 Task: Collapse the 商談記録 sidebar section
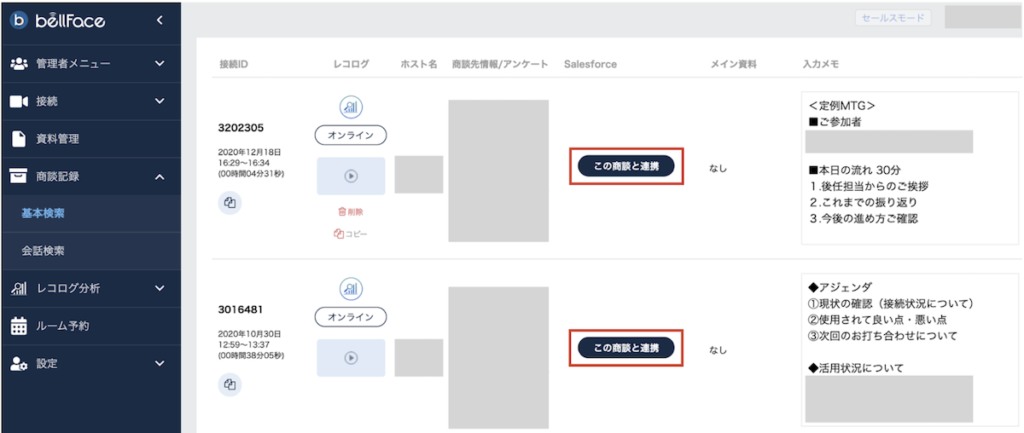pos(159,176)
